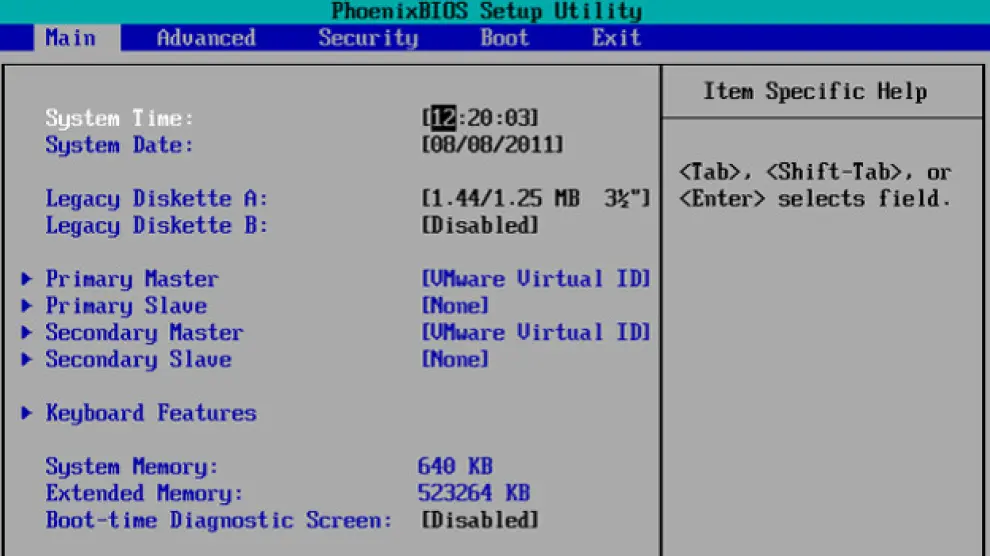
Task: Open the Primary Master VMware Virtual ID value
Action: (536, 279)
